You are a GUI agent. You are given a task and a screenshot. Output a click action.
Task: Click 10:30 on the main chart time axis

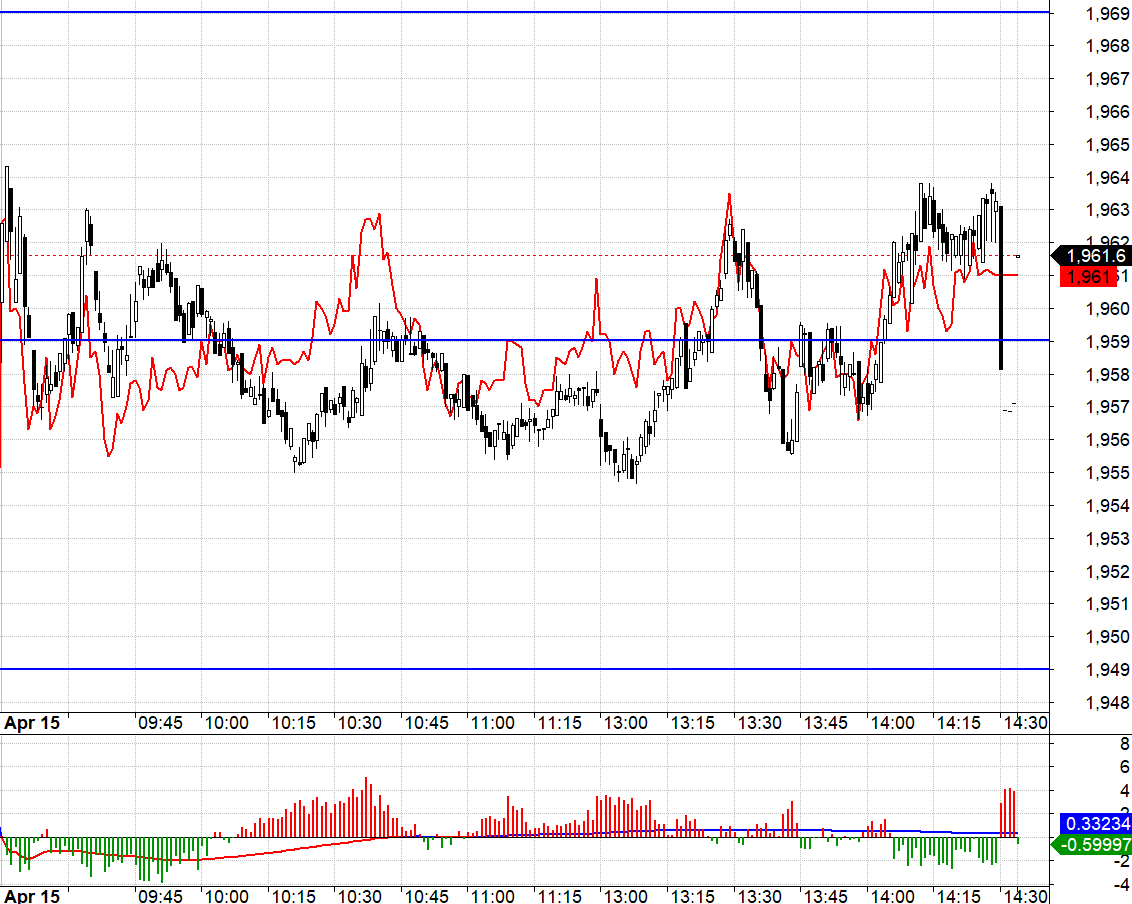coord(359,723)
